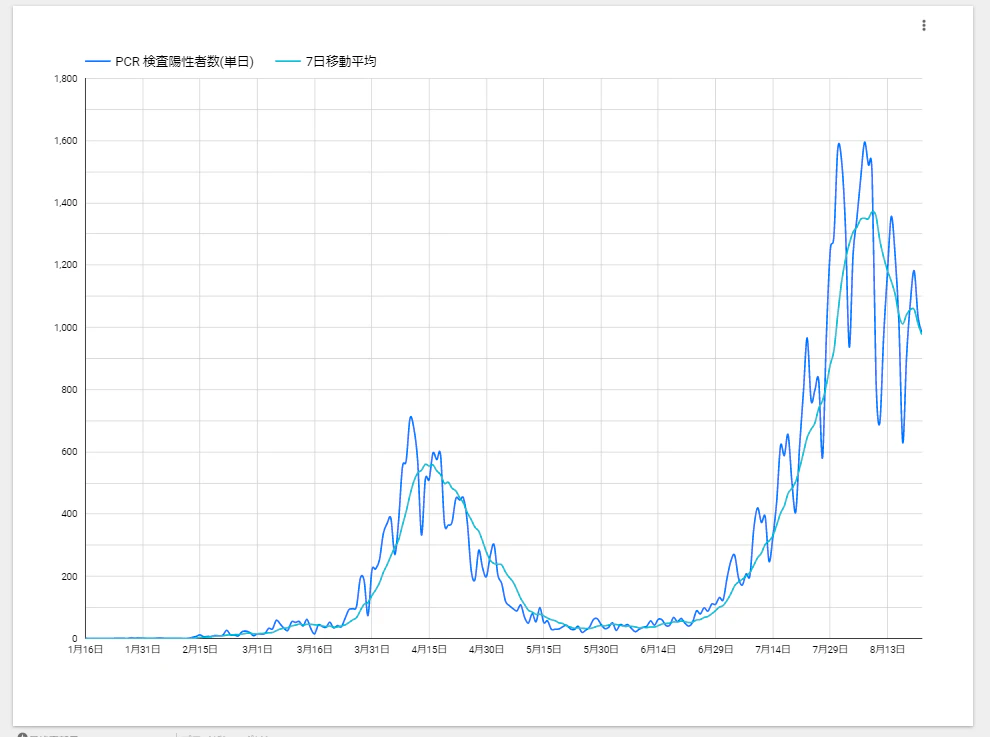This screenshot has height=737, width=990.
Task: Click the 400 y-axis value
Action: point(69,513)
